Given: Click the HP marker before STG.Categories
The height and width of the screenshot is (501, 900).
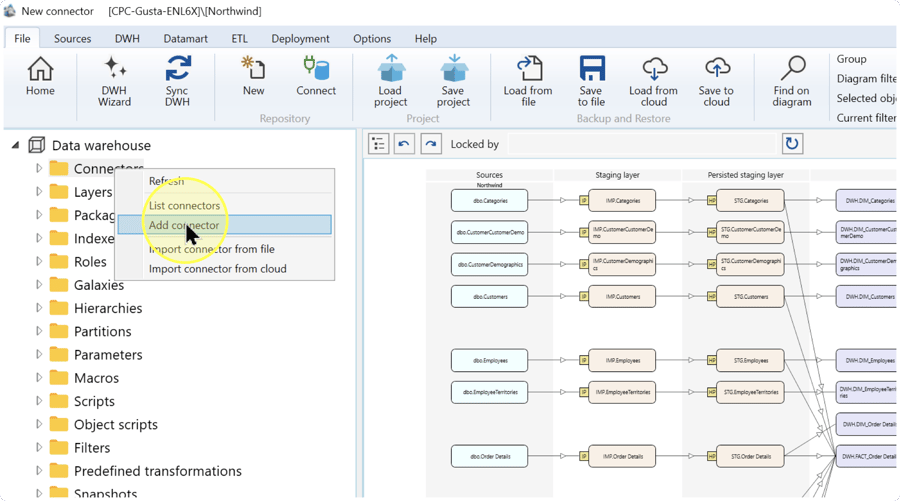Looking at the screenshot, I should click(x=711, y=200).
